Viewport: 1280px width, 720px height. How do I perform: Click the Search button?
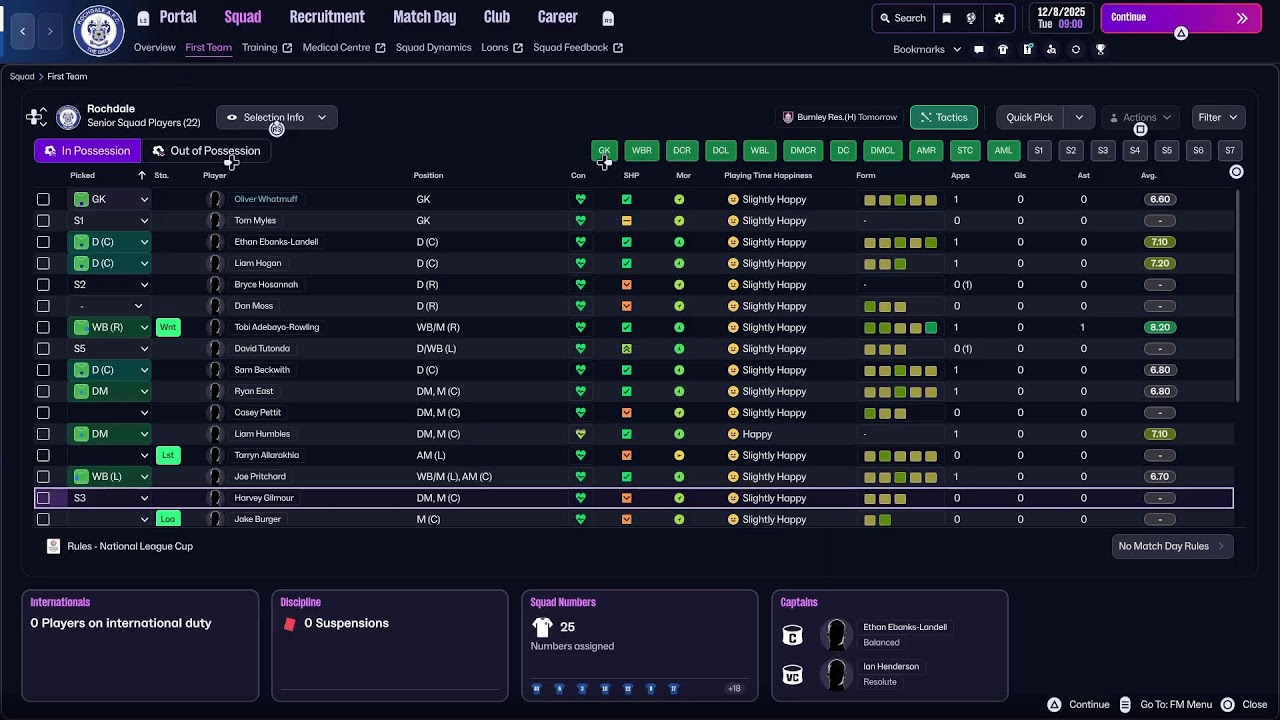(x=902, y=18)
